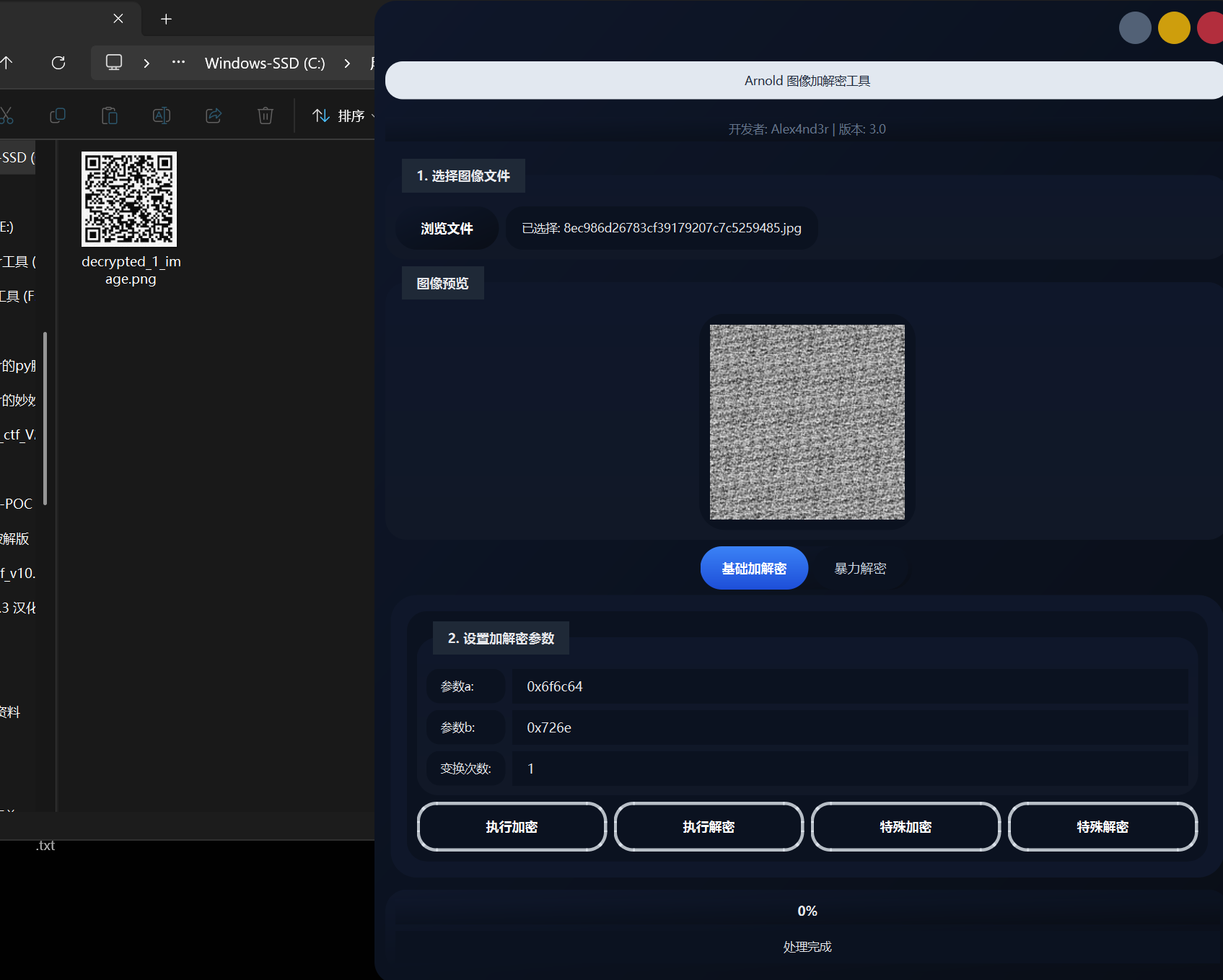Click the 执行加密 button
This screenshot has height=980, width=1223.
[x=512, y=826]
